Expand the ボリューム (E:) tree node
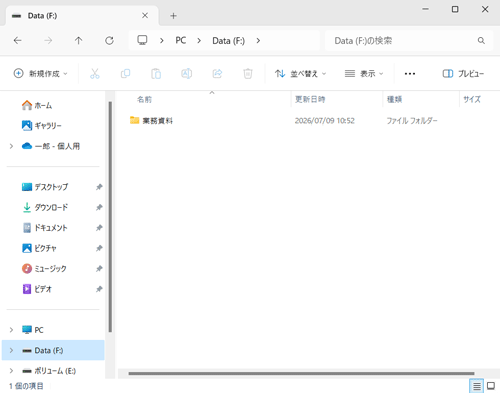The image size is (500, 393). tap(11, 371)
